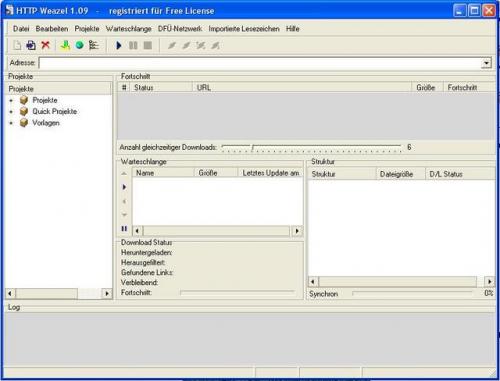Open the Datei menu
The width and height of the screenshot is (500, 381).
coord(21,29)
